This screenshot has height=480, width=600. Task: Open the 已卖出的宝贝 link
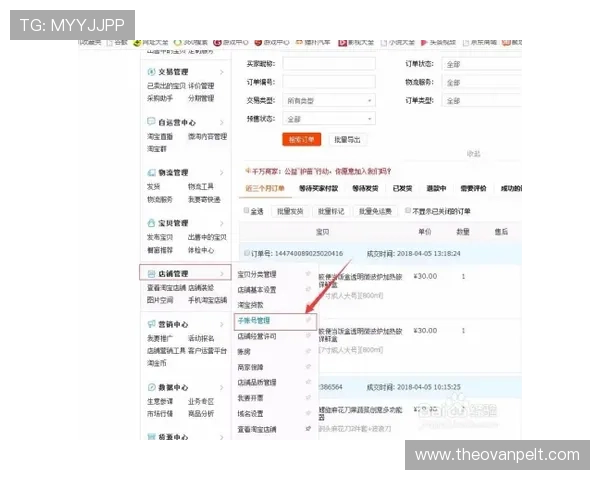click(x=166, y=86)
